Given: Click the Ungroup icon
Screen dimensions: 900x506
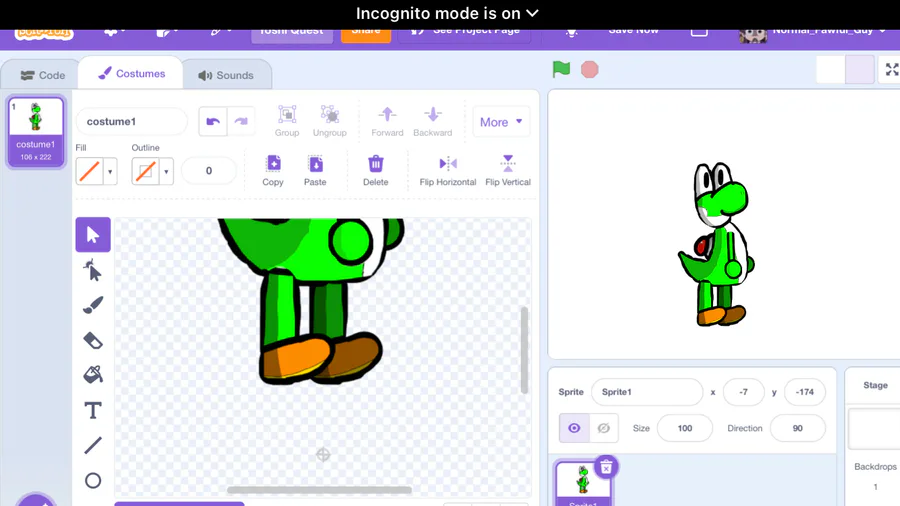Looking at the screenshot, I should 329,121.
